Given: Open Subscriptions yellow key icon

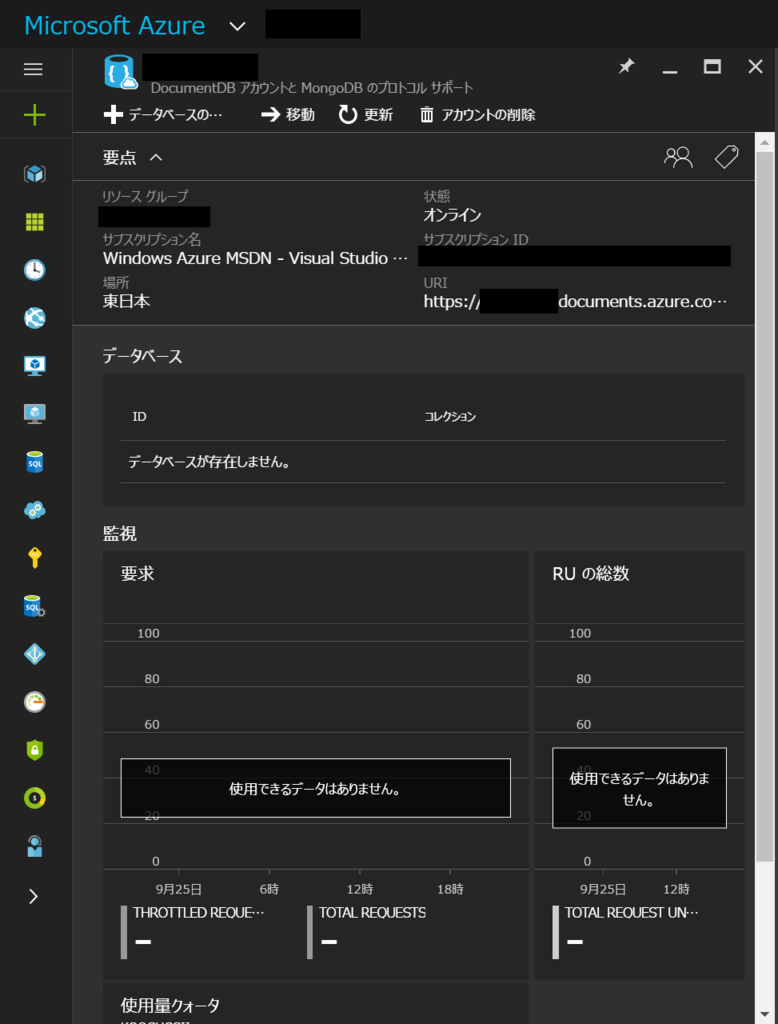Looking at the screenshot, I should (x=35, y=558).
